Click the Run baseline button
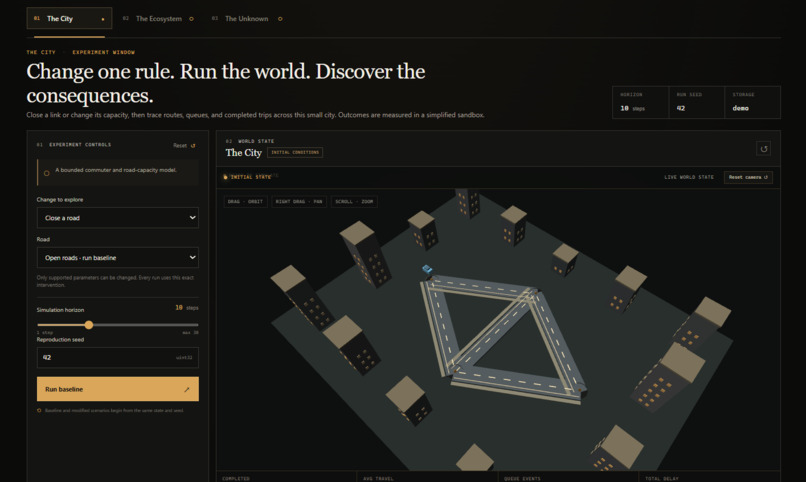 pyautogui.click(x=118, y=389)
